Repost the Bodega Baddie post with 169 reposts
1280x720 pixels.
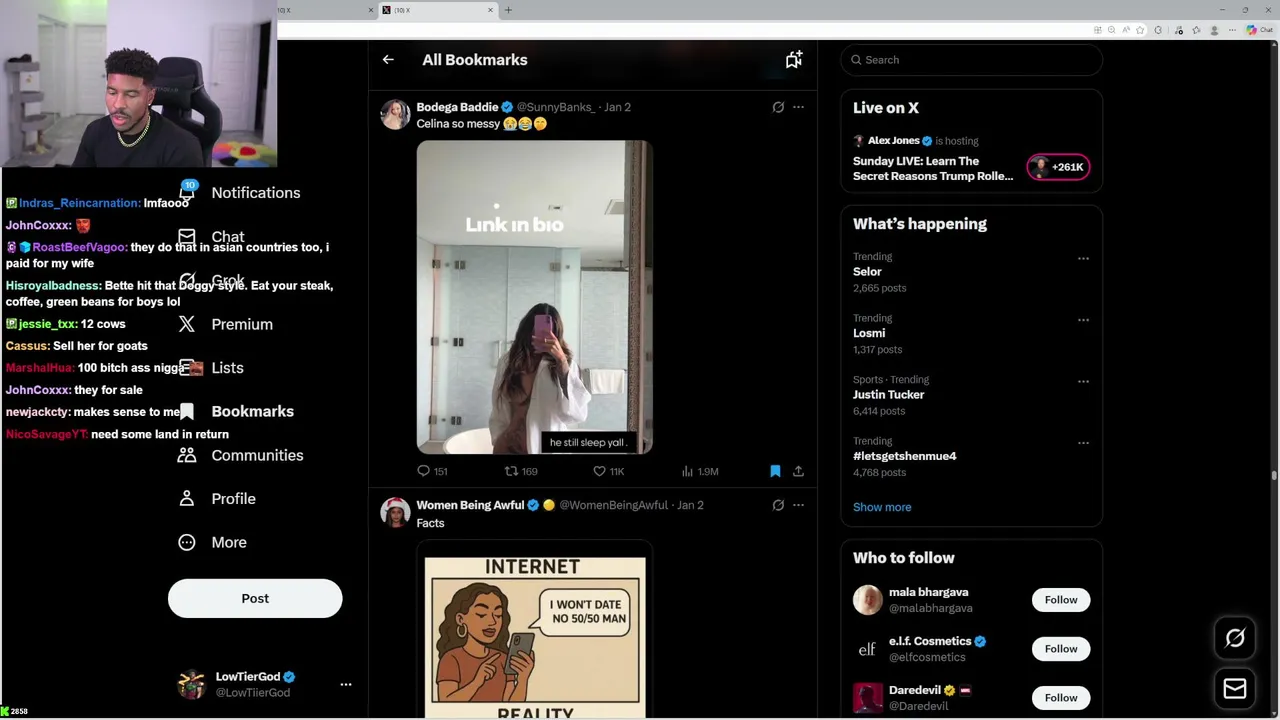521,471
